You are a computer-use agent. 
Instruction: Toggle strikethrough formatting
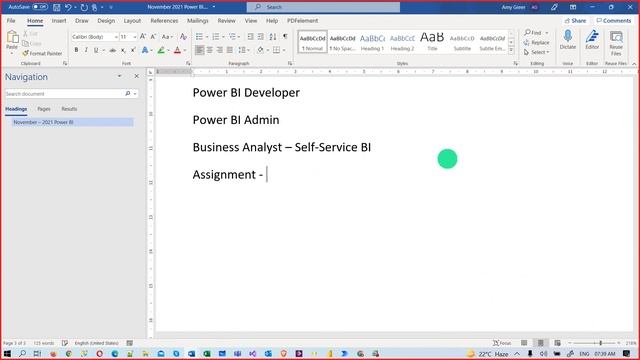pyautogui.click(x=112, y=50)
